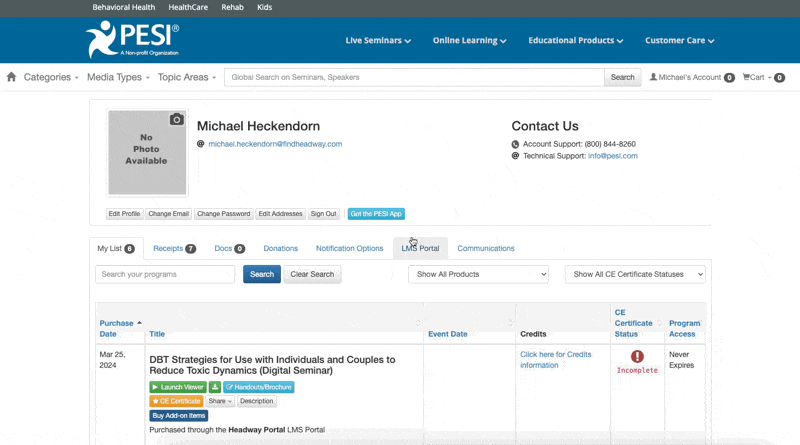The image size is (800, 445).
Task: Click the home icon in navigation bar
Action: pos(11,77)
